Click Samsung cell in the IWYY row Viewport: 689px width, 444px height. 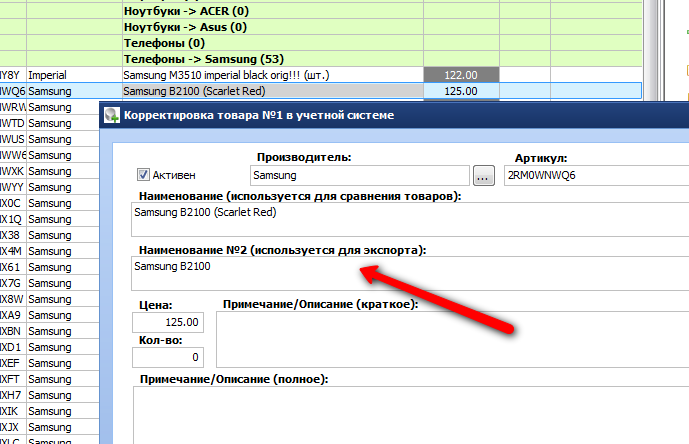pos(63,187)
